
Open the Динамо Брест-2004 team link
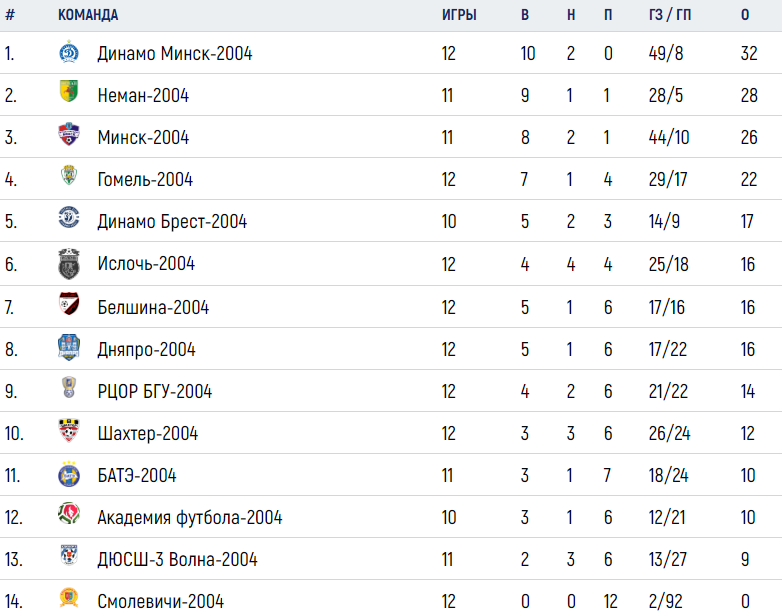[172, 221]
